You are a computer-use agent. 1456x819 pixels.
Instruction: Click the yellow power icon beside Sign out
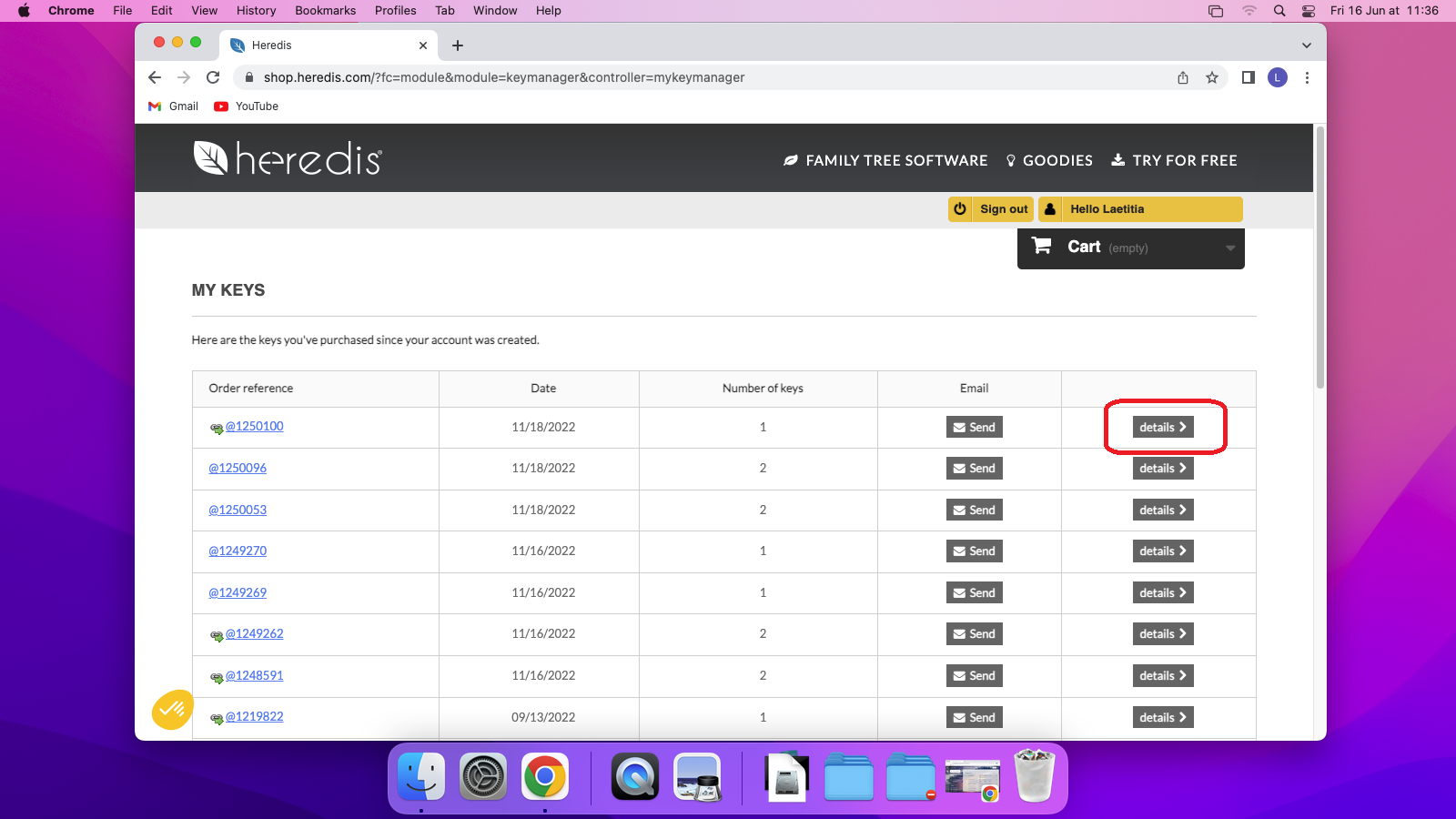tap(960, 209)
